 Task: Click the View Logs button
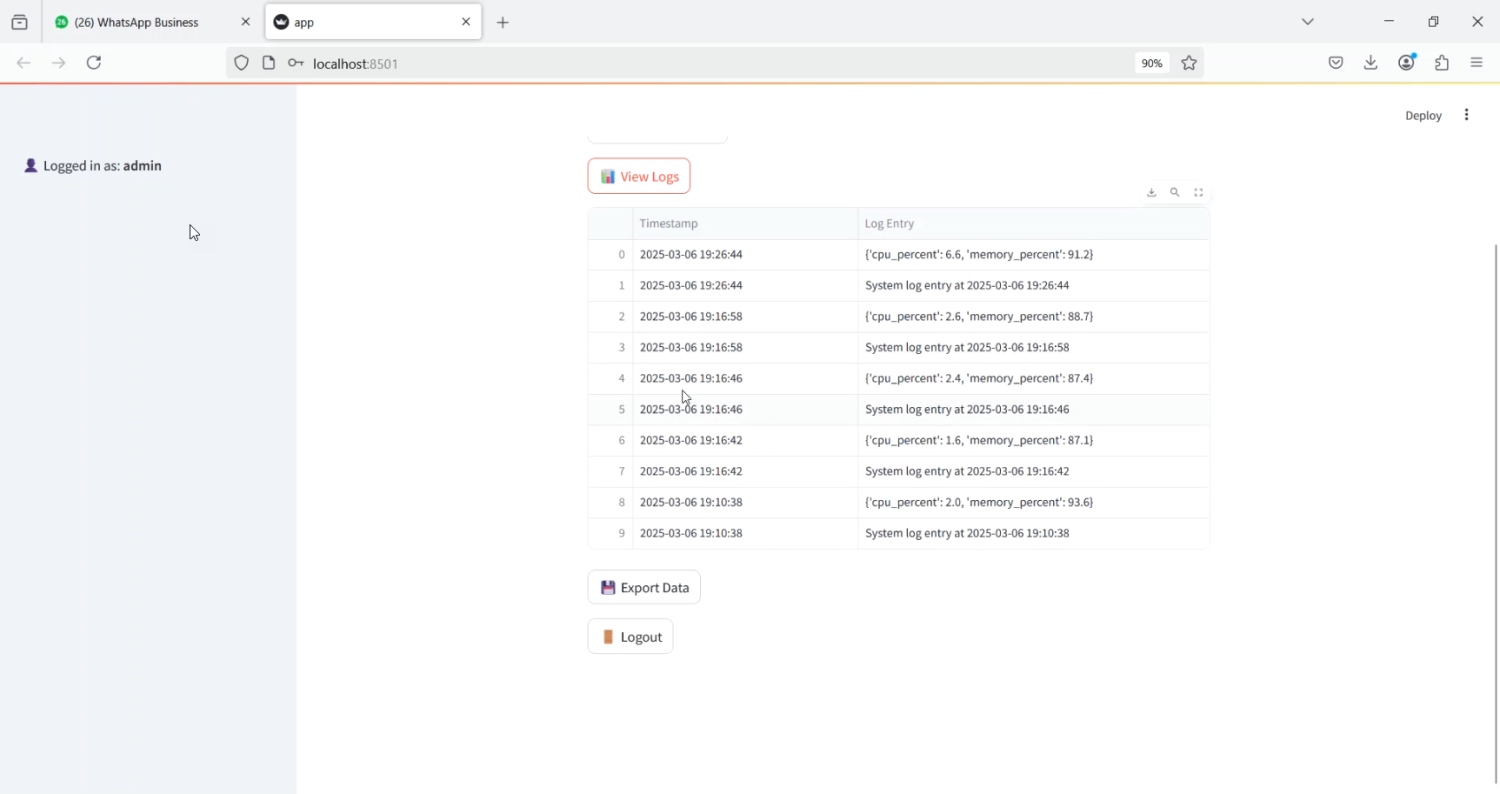click(639, 177)
